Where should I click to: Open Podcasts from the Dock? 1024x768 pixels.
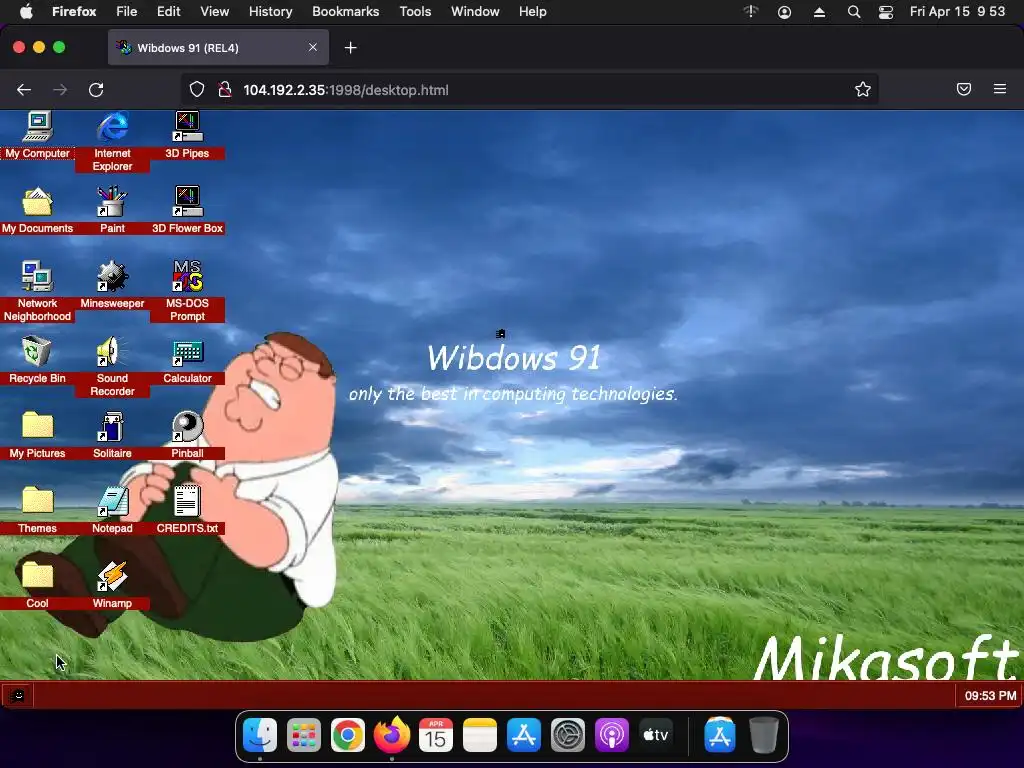click(611, 735)
